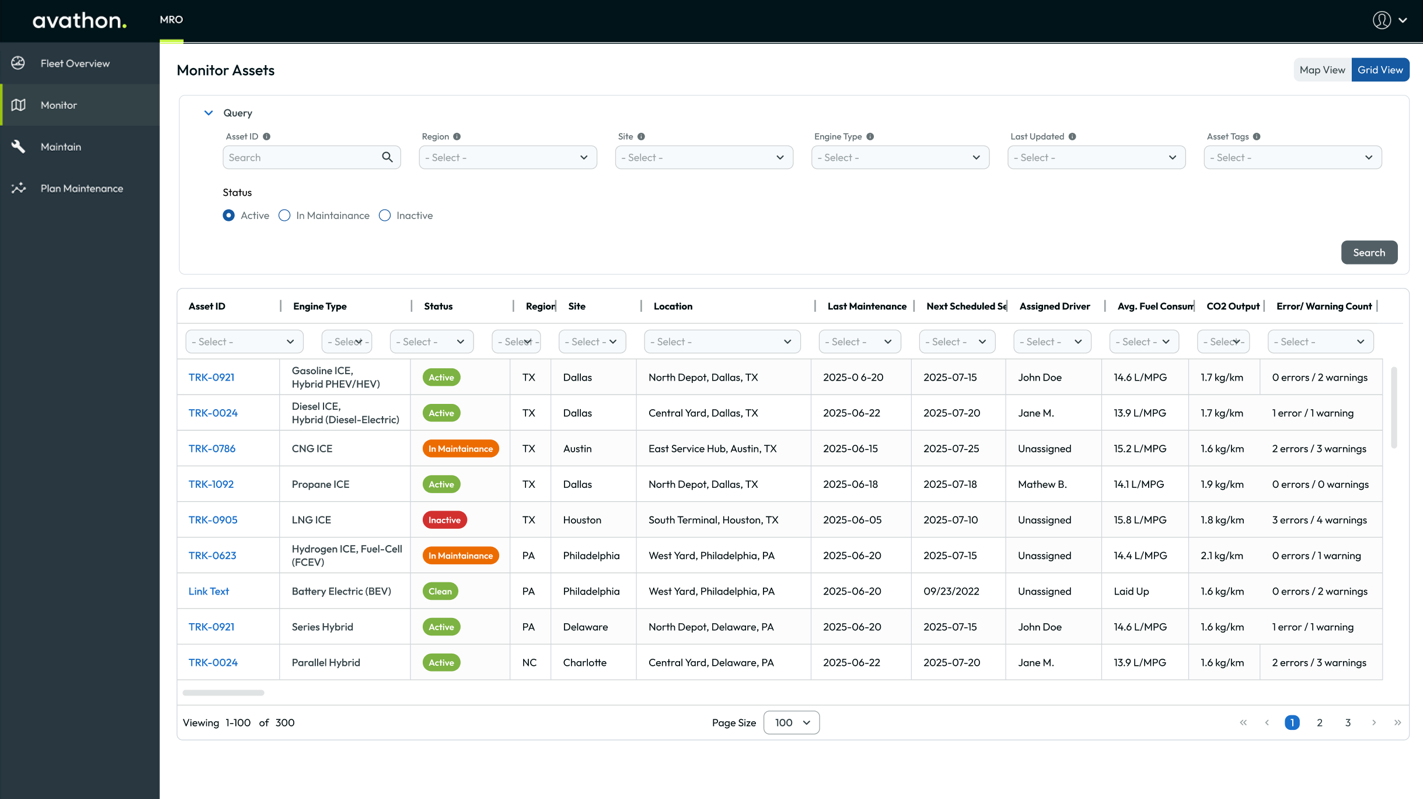The width and height of the screenshot is (1423, 799).
Task: Click the info icon beside Engine Type
Action: click(870, 137)
